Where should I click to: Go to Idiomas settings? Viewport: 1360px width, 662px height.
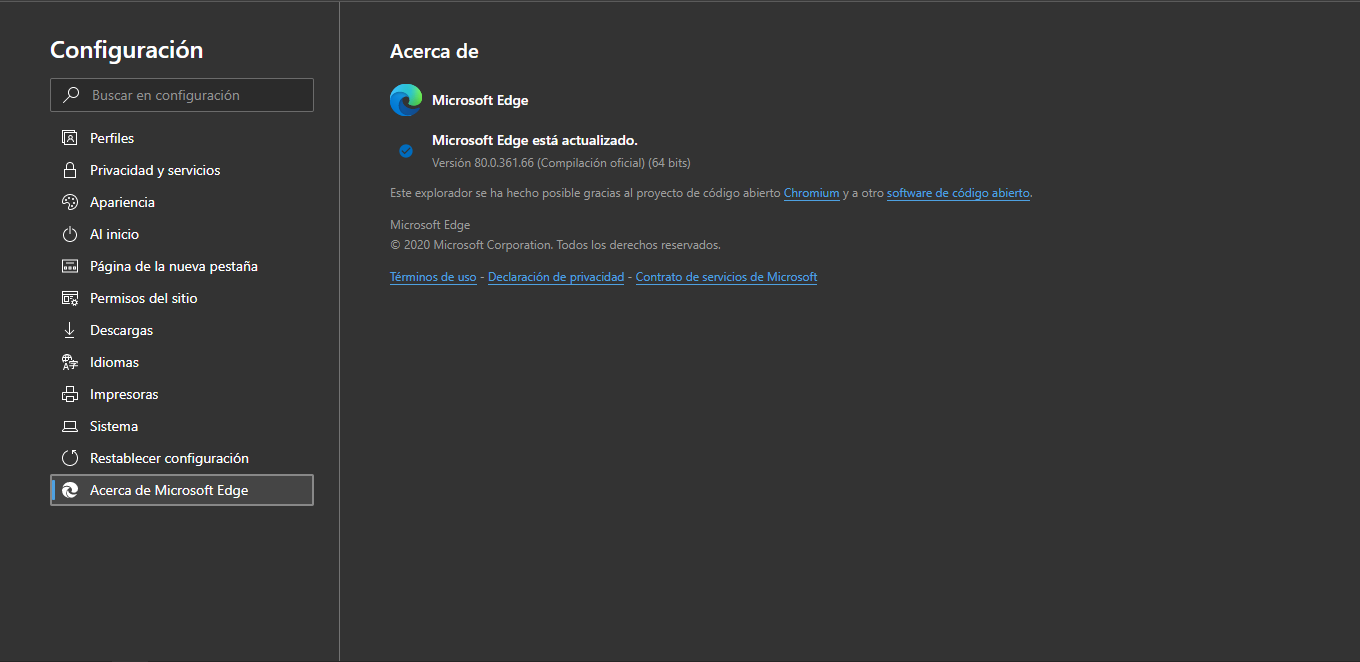coord(182,362)
